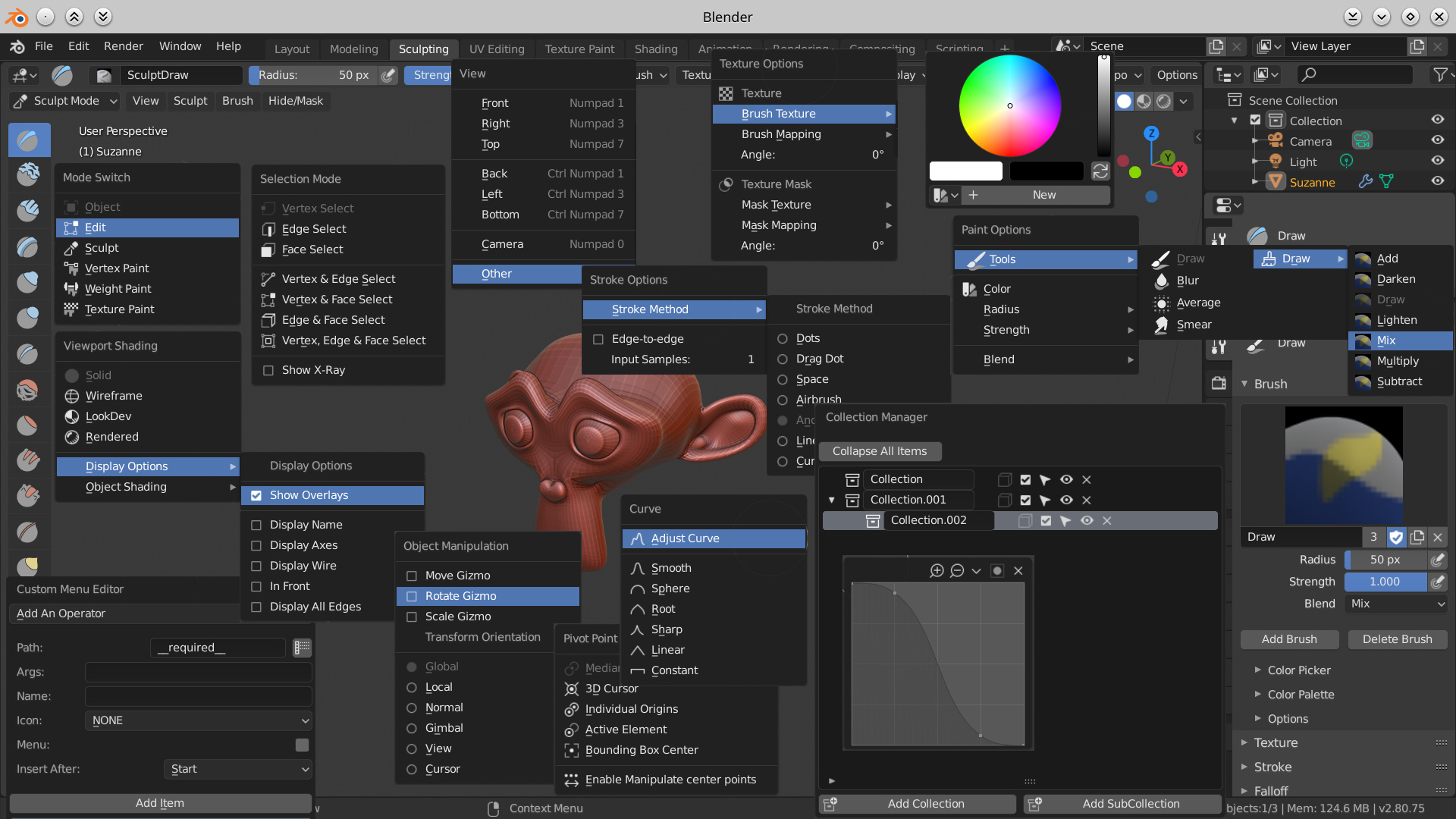Click the color wheel swap arrows icon
The width and height of the screenshot is (1456, 819).
1100,171
